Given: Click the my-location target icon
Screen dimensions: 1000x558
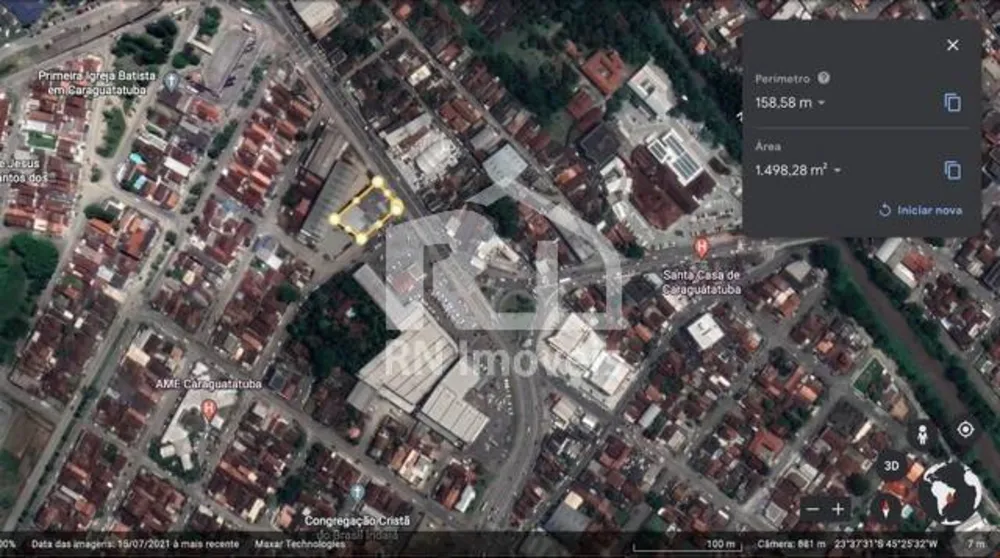Looking at the screenshot, I should pyautogui.click(x=965, y=430).
